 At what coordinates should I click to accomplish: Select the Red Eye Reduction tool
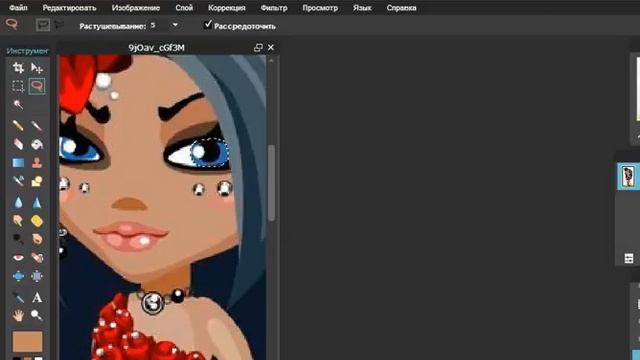(x=18, y=258)
